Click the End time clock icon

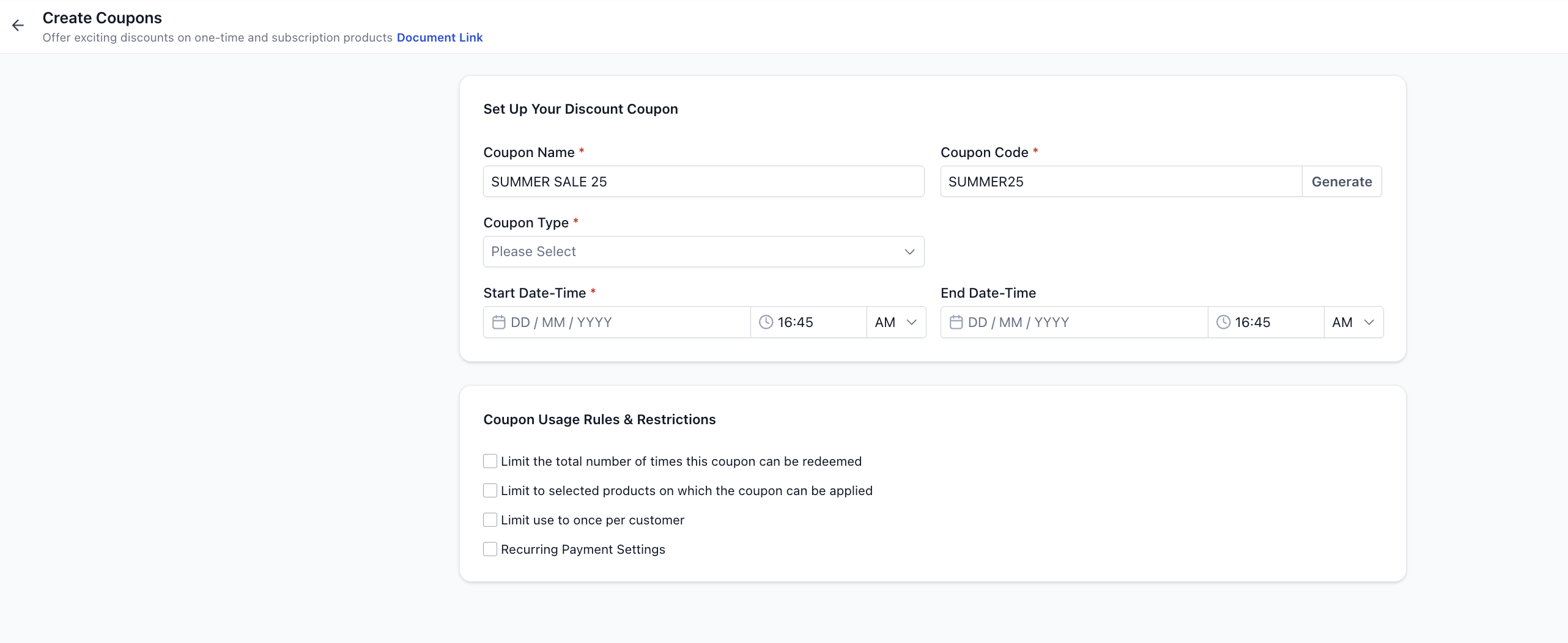(1223, 322)
